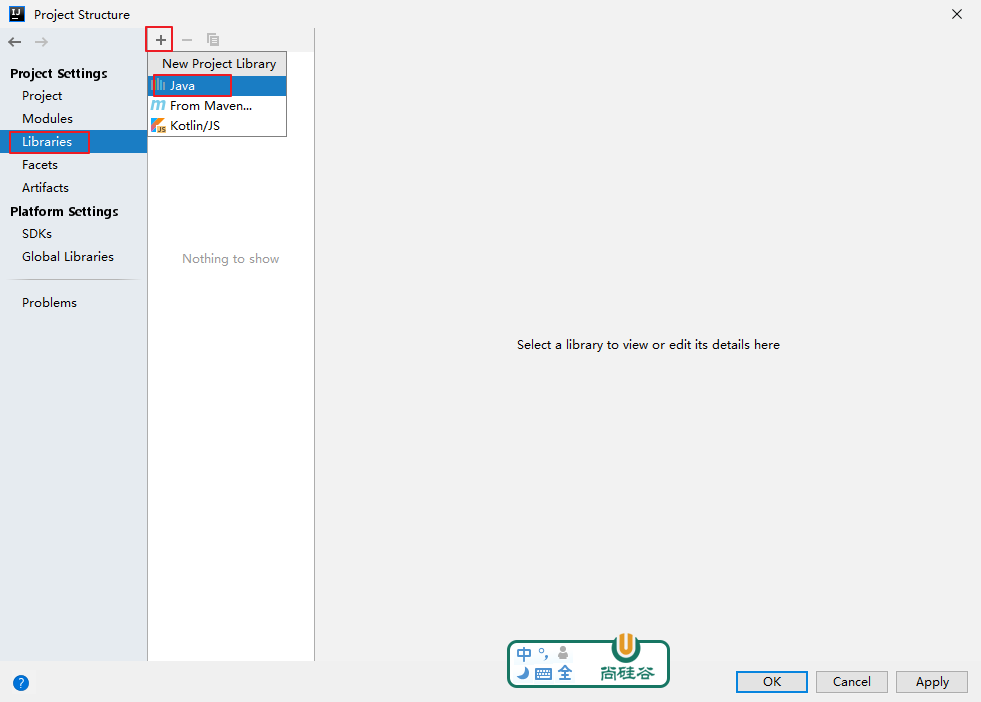Image resolution: width=981 pixels, height=702 pixels.
Task: Click the Apply button
Action: coord(932,682)
